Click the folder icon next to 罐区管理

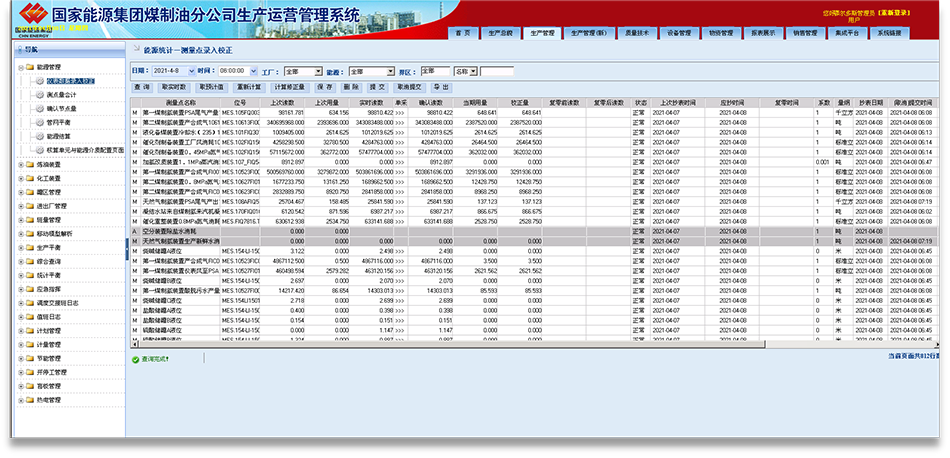point(30,193)
